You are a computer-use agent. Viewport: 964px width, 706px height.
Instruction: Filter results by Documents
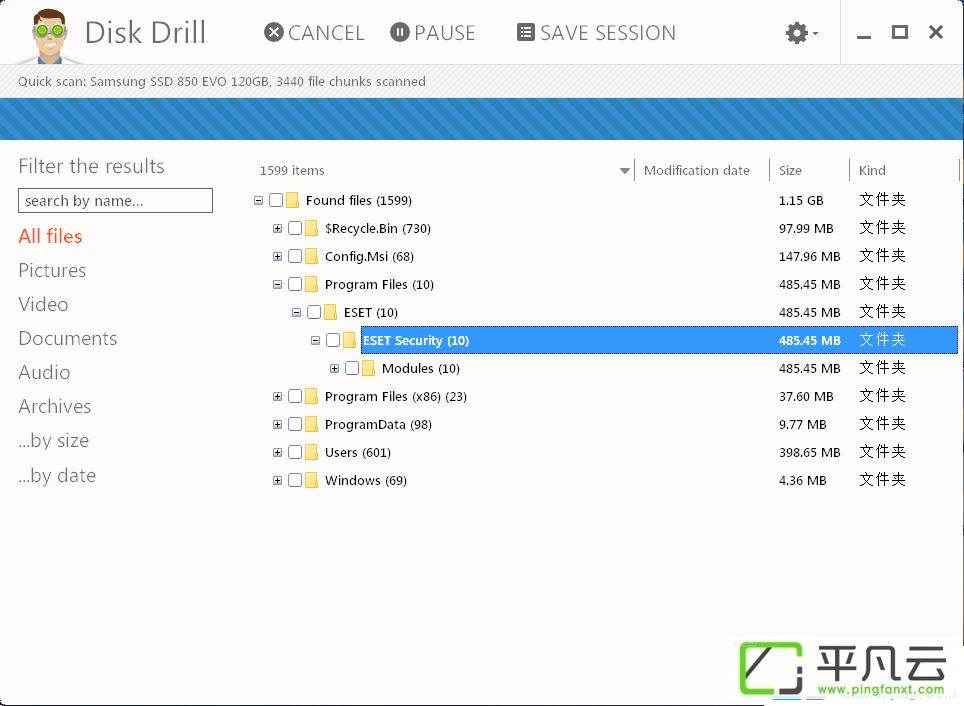coord(68,338)
